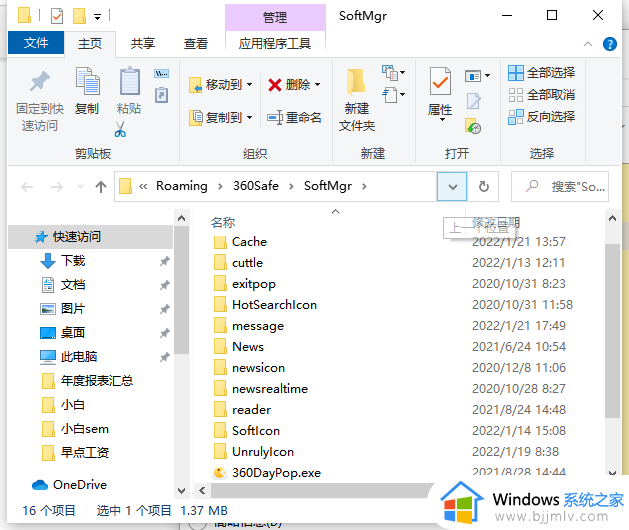Switch to the 应用程序工具 tab
This screenshot has height=530, width=629.
pyautogui.click(x=275, y=43)
